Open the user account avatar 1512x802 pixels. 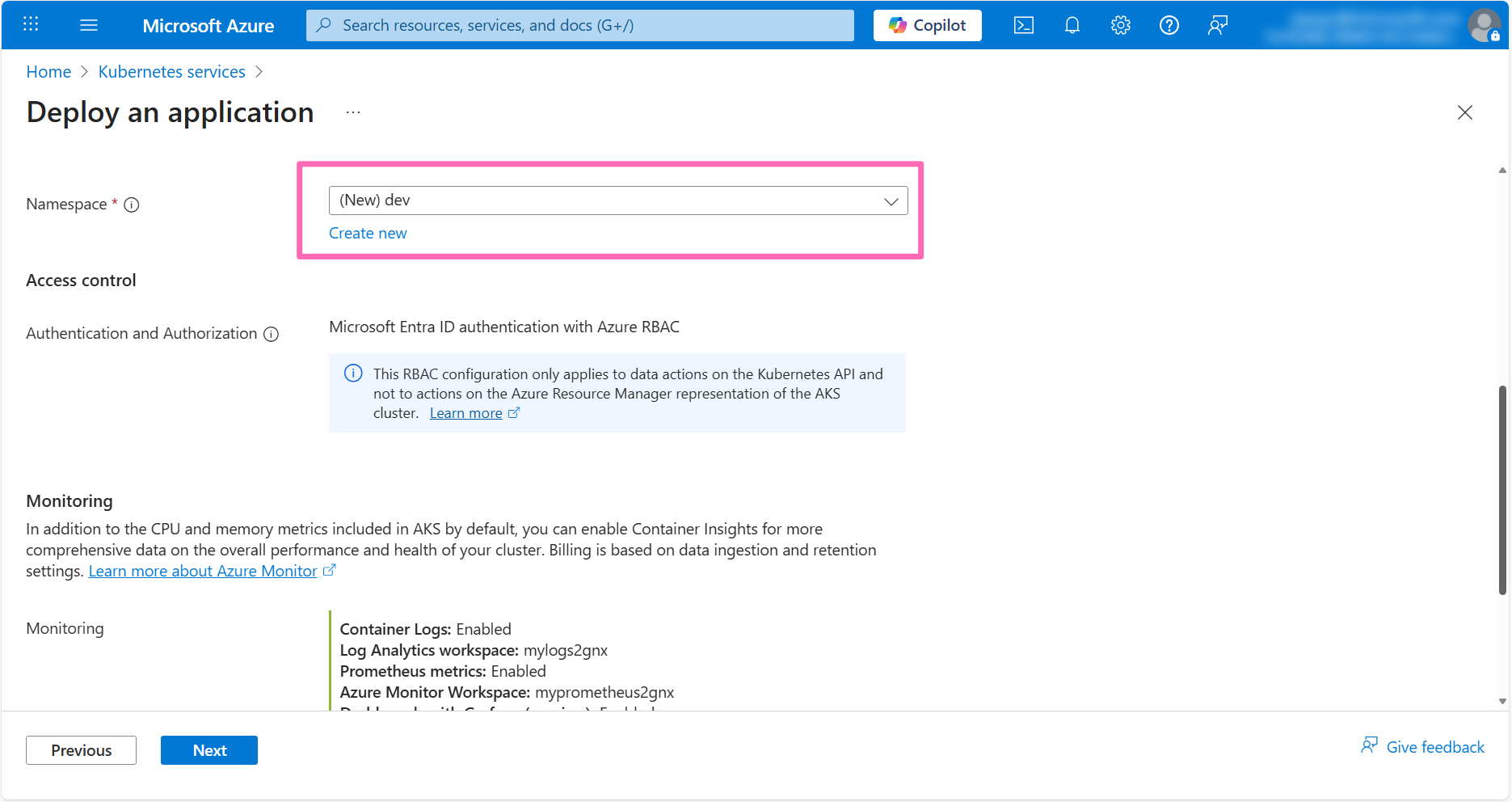(1484, 25)
